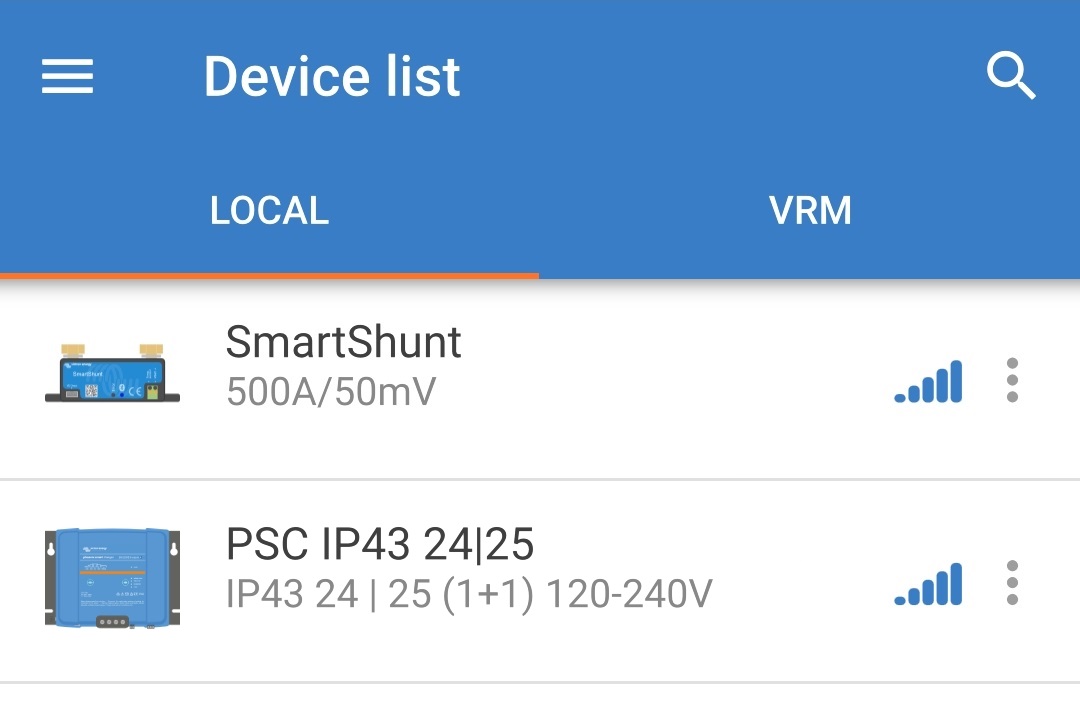The image size is (1080, 710).
Task: Open the SmartShunt three-dot options menu
Action: pyautogui.click(x=1012, y=380)
